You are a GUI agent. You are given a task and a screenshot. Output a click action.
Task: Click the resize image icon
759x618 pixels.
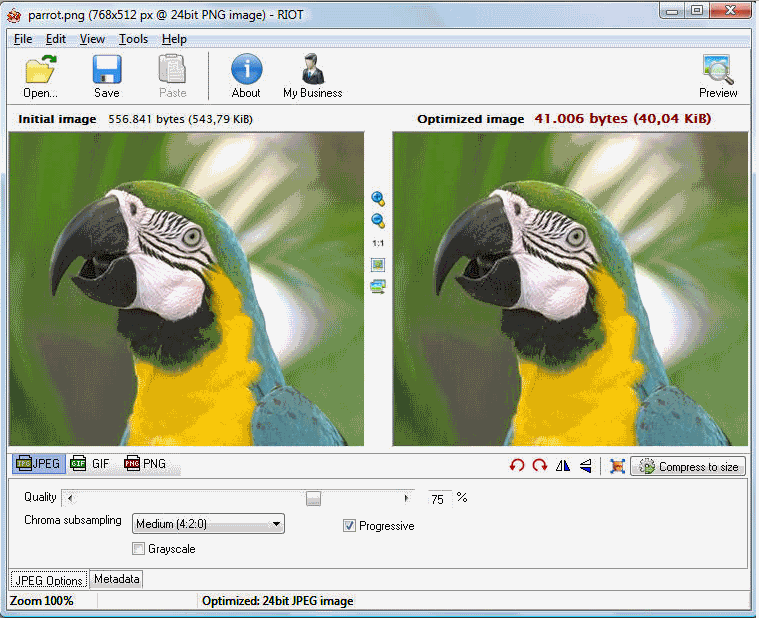[617, 466]
